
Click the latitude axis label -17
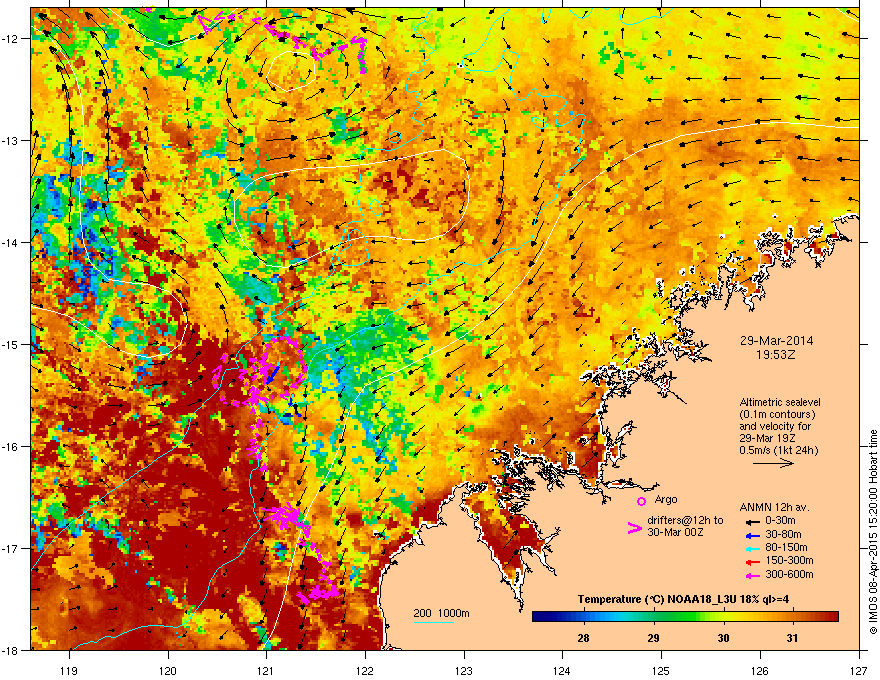tap(11, 548)
